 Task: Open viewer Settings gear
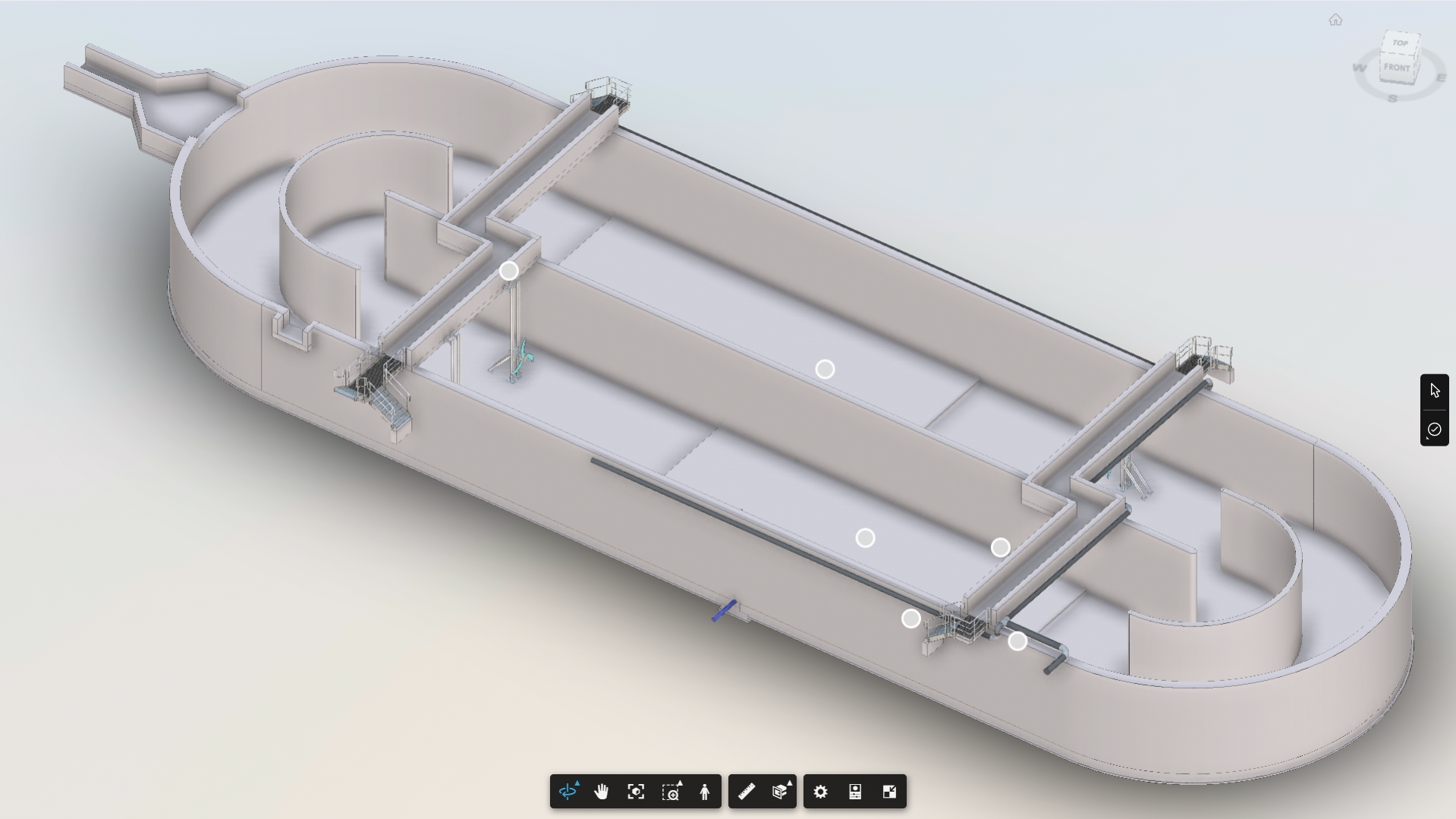[821, 792]
